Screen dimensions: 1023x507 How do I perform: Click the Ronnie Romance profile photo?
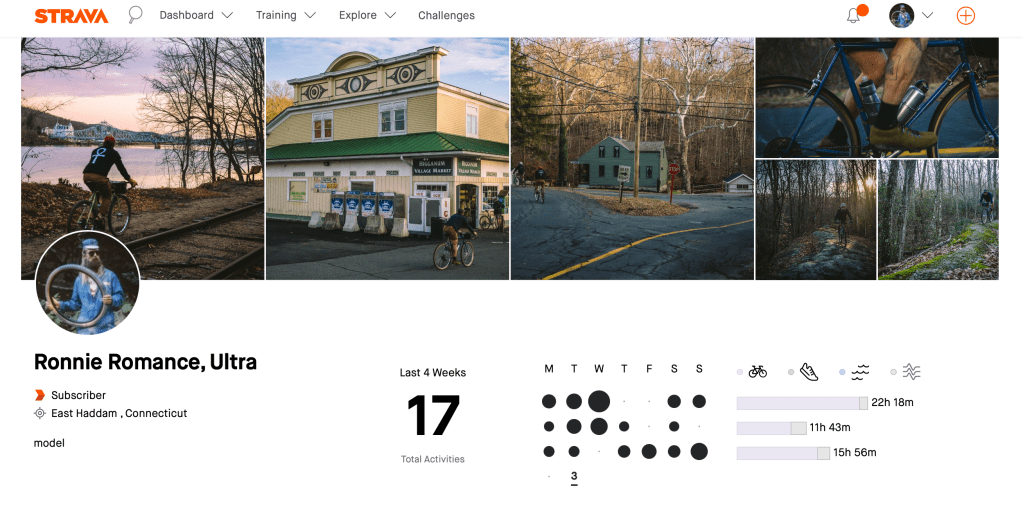click(87, 283)
